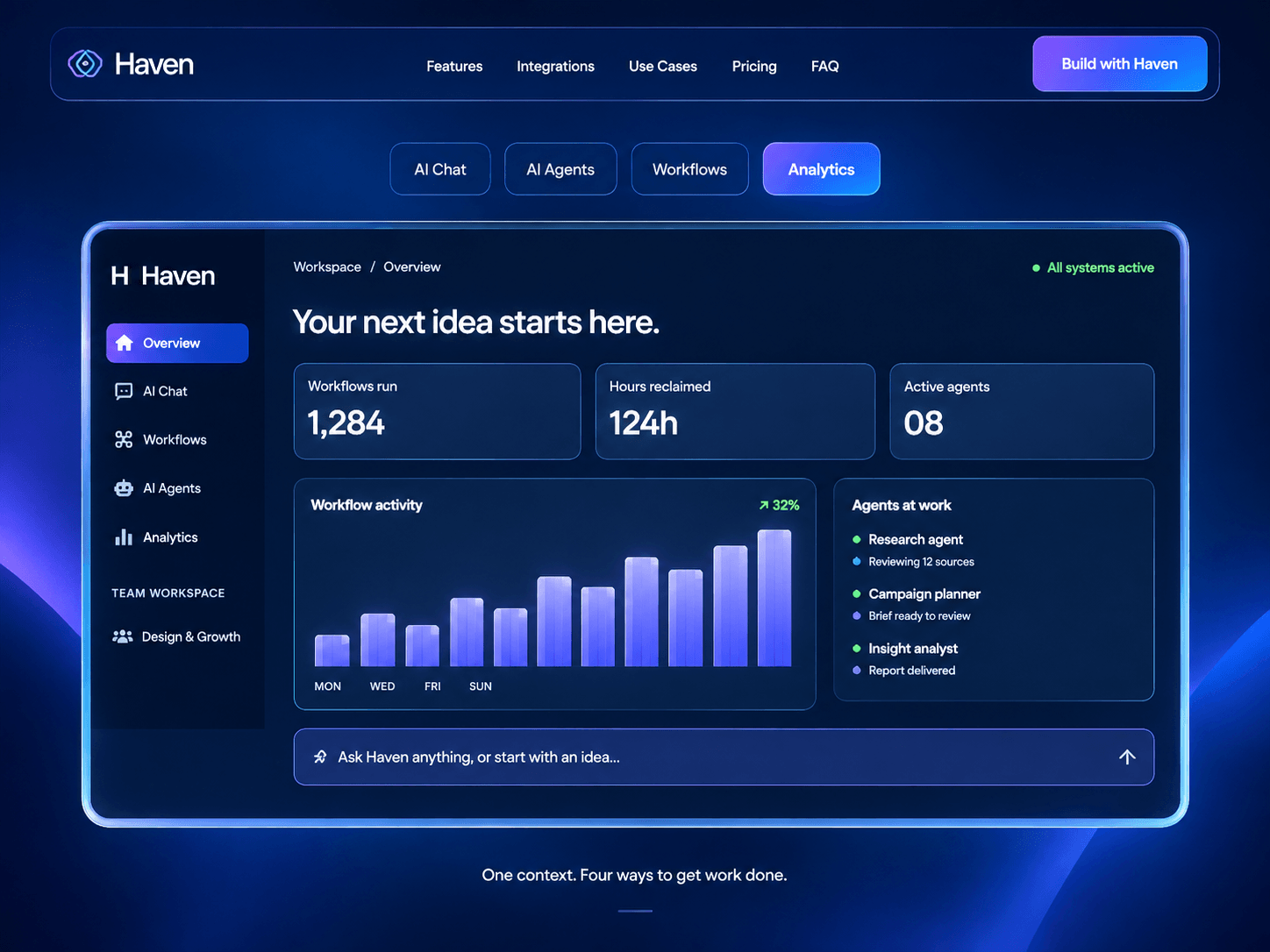Send the prompt with the up arrow icon
This screenshot has width=1270, height=952.
[1127, 757]
